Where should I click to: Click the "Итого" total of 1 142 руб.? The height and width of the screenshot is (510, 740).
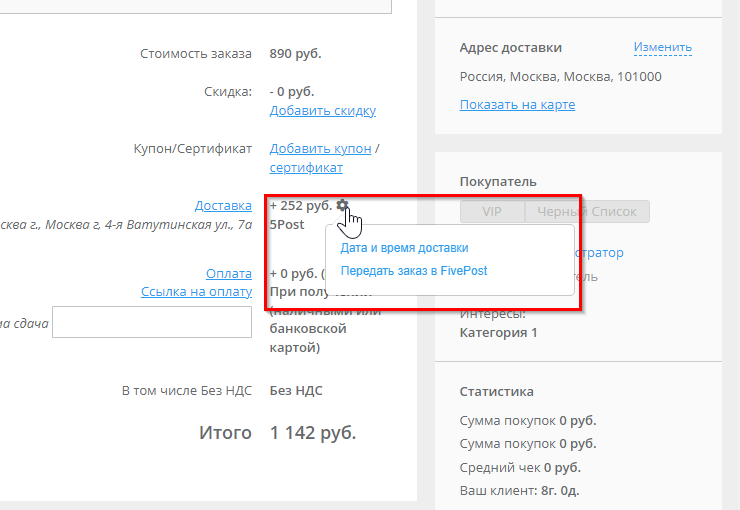point(312,433)
